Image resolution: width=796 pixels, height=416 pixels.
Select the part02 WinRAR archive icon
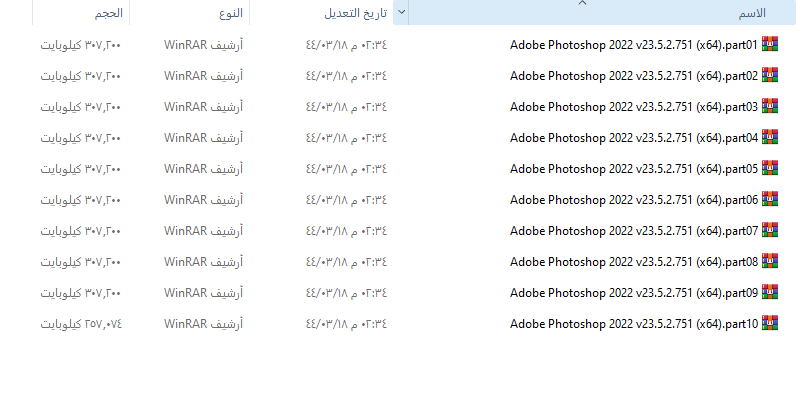click(x=770, y=75)
